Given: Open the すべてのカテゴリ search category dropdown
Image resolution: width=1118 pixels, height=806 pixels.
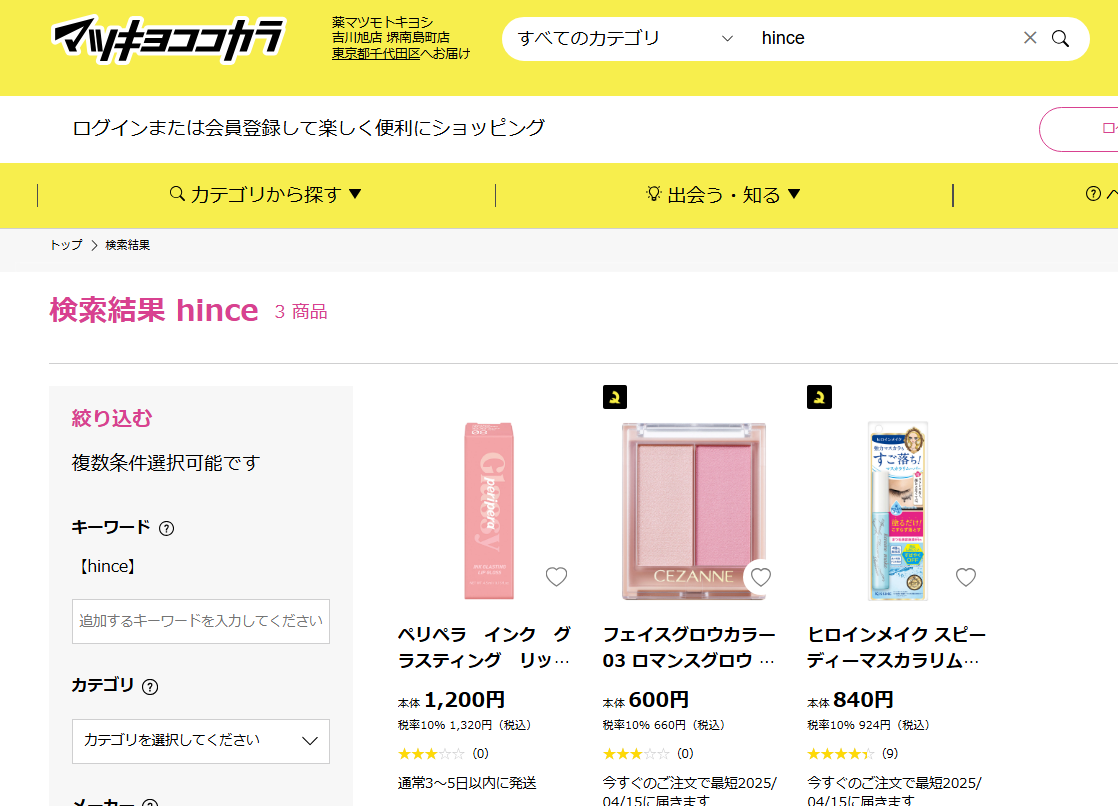Looking at the screenshot, I should pos(625,39).
